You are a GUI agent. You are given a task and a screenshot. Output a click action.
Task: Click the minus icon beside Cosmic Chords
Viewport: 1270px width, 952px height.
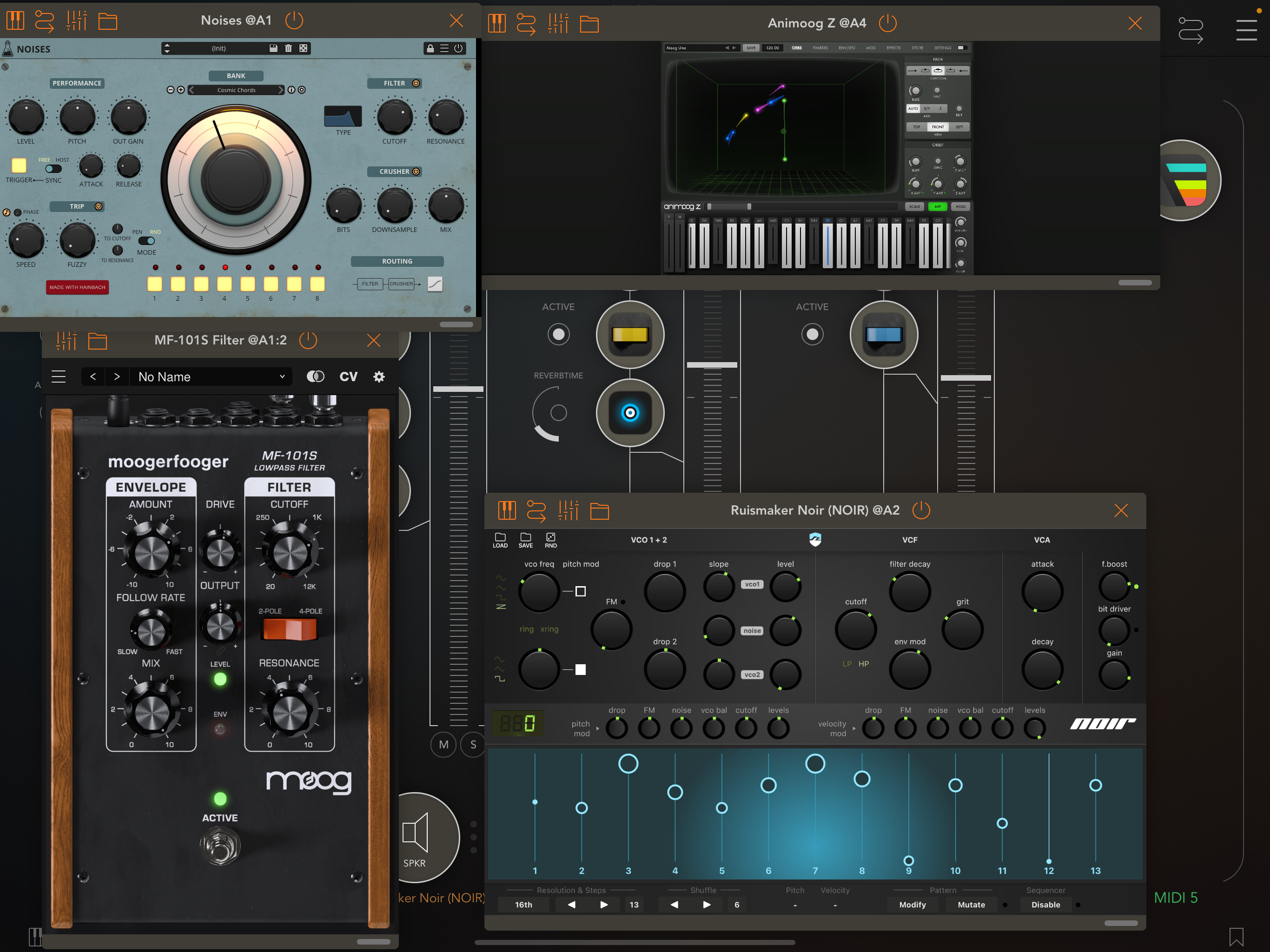pyautogui.click(x=171, y=90)
